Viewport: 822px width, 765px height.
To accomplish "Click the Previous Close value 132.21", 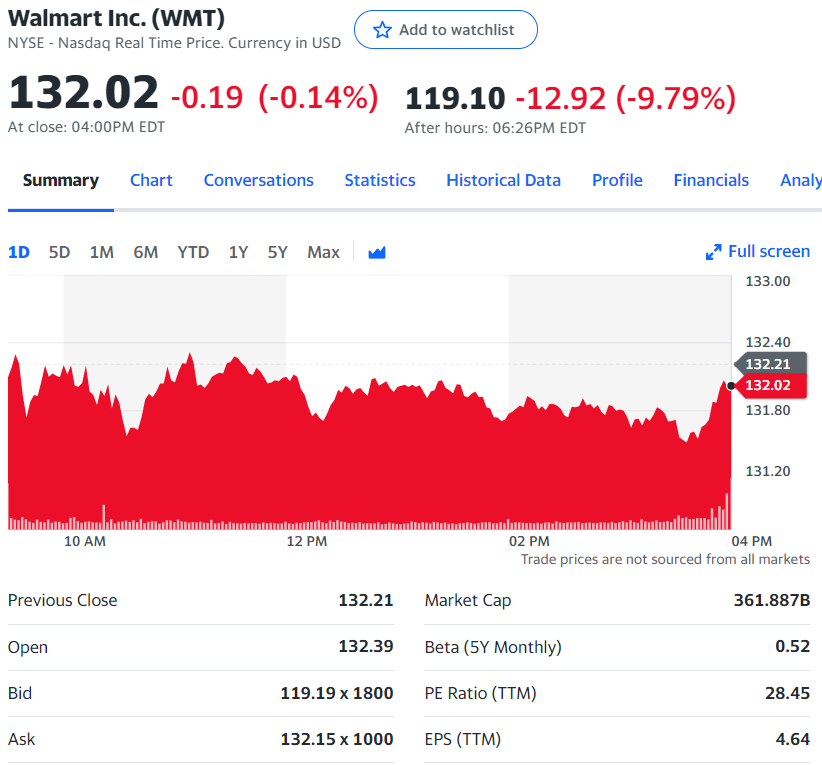I will coord(365,600).
